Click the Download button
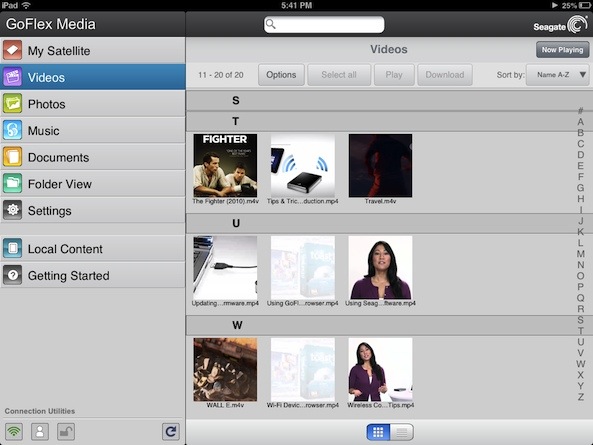Screen dimensions: 593x445 coord(445,75)
